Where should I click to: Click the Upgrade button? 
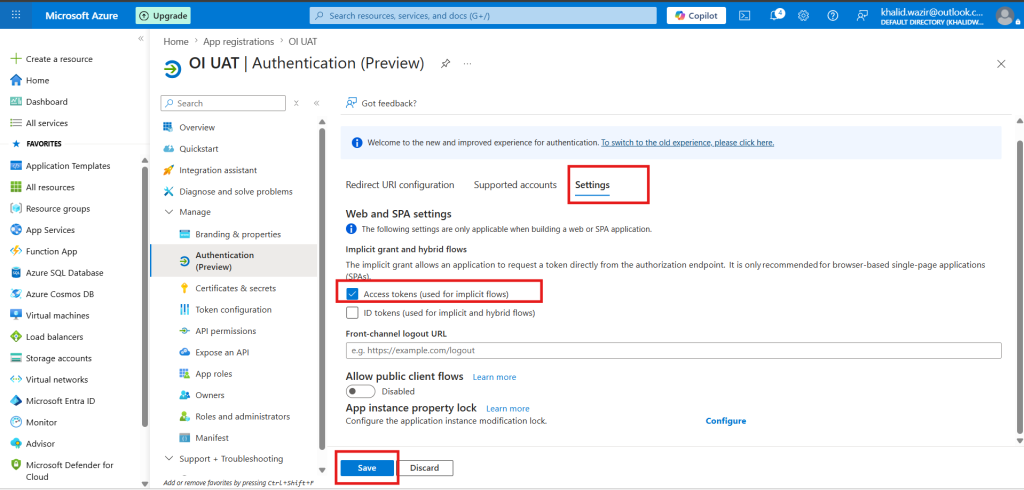click(163, 16)
